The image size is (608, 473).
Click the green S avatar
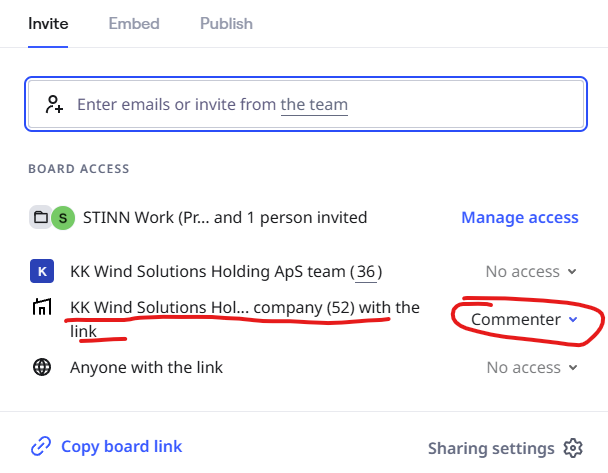click(63, 218)
